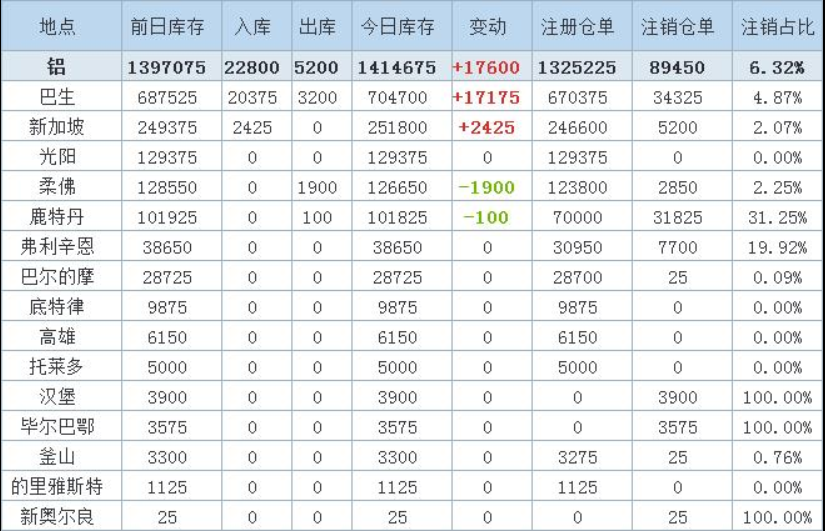Viewport: 825px width, 531px height.
Task: Select the 出库 column header
Action: coord(317,27)
